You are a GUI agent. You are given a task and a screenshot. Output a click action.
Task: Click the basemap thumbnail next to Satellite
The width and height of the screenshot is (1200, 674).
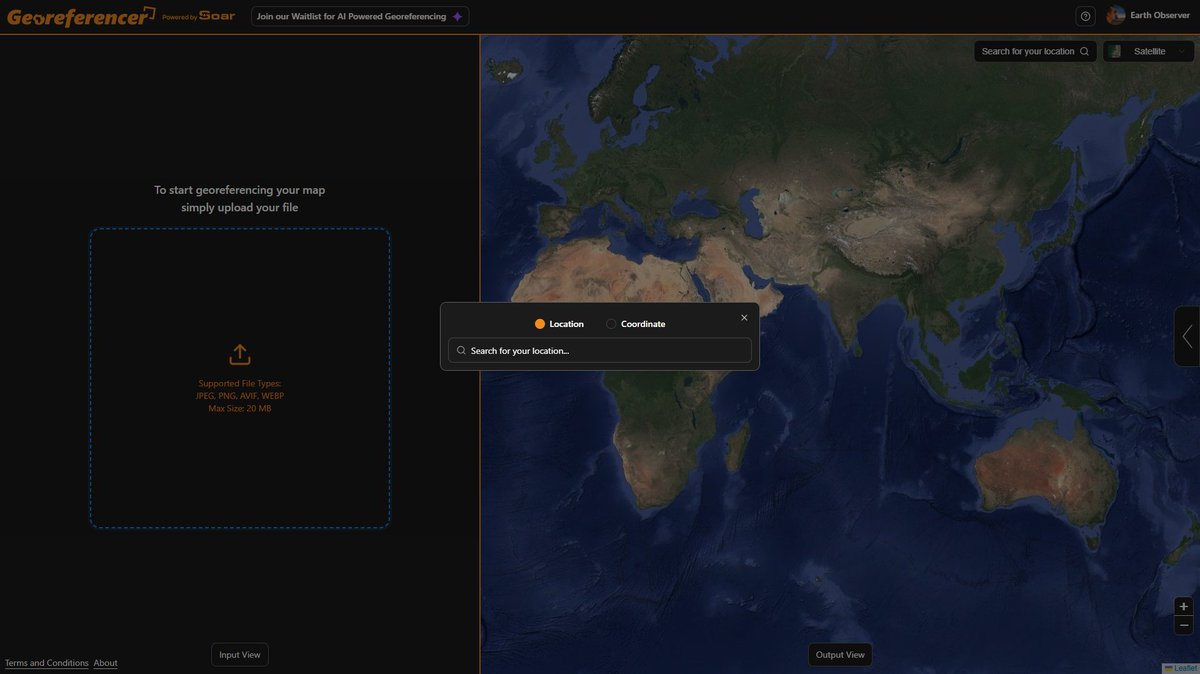pyautogui.click(x=1114, y=50)
